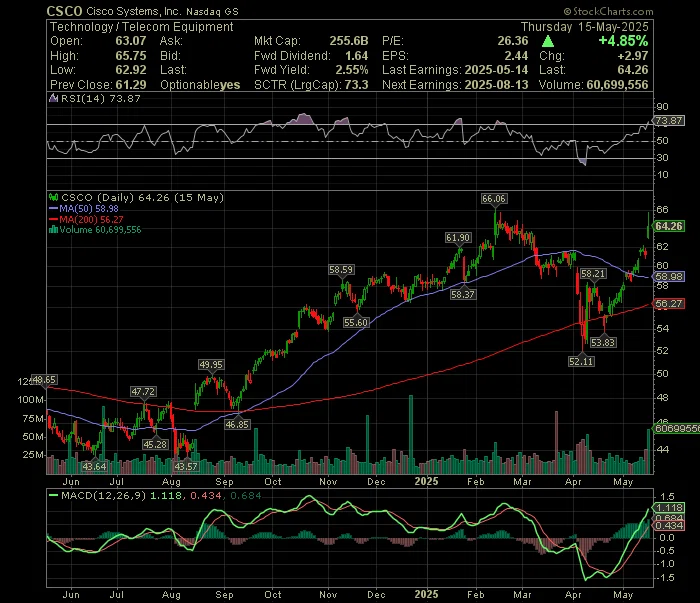Click Technology / Telecom Equipment sector text
The height and width of the screenshot is (603, 700).
tap(142, 27)
